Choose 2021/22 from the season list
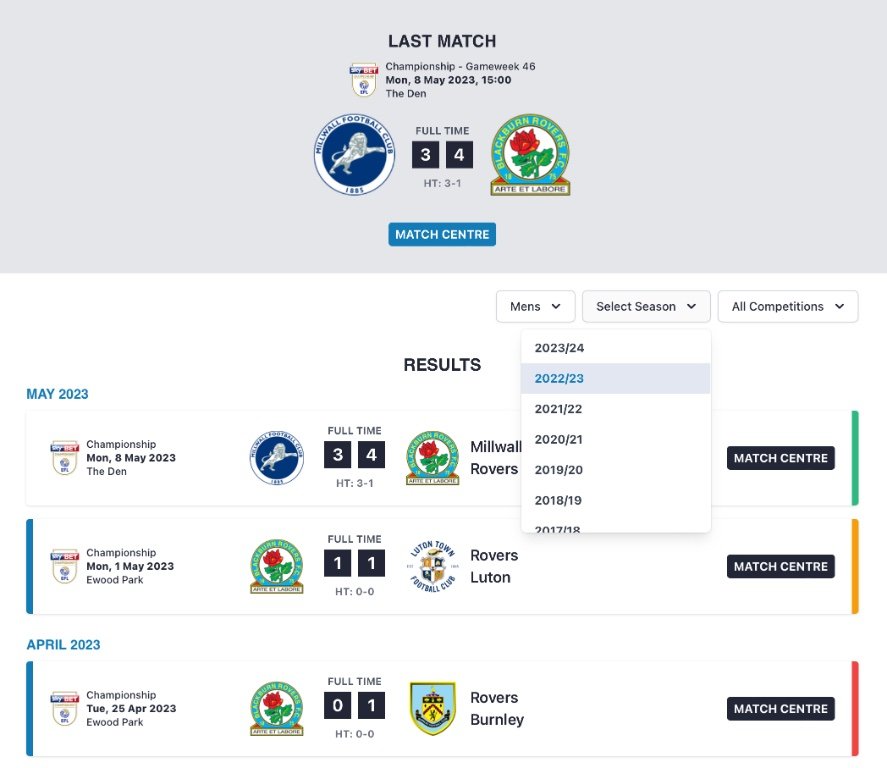887x768 pixels. pyautogui.click(x=559, y=409)
